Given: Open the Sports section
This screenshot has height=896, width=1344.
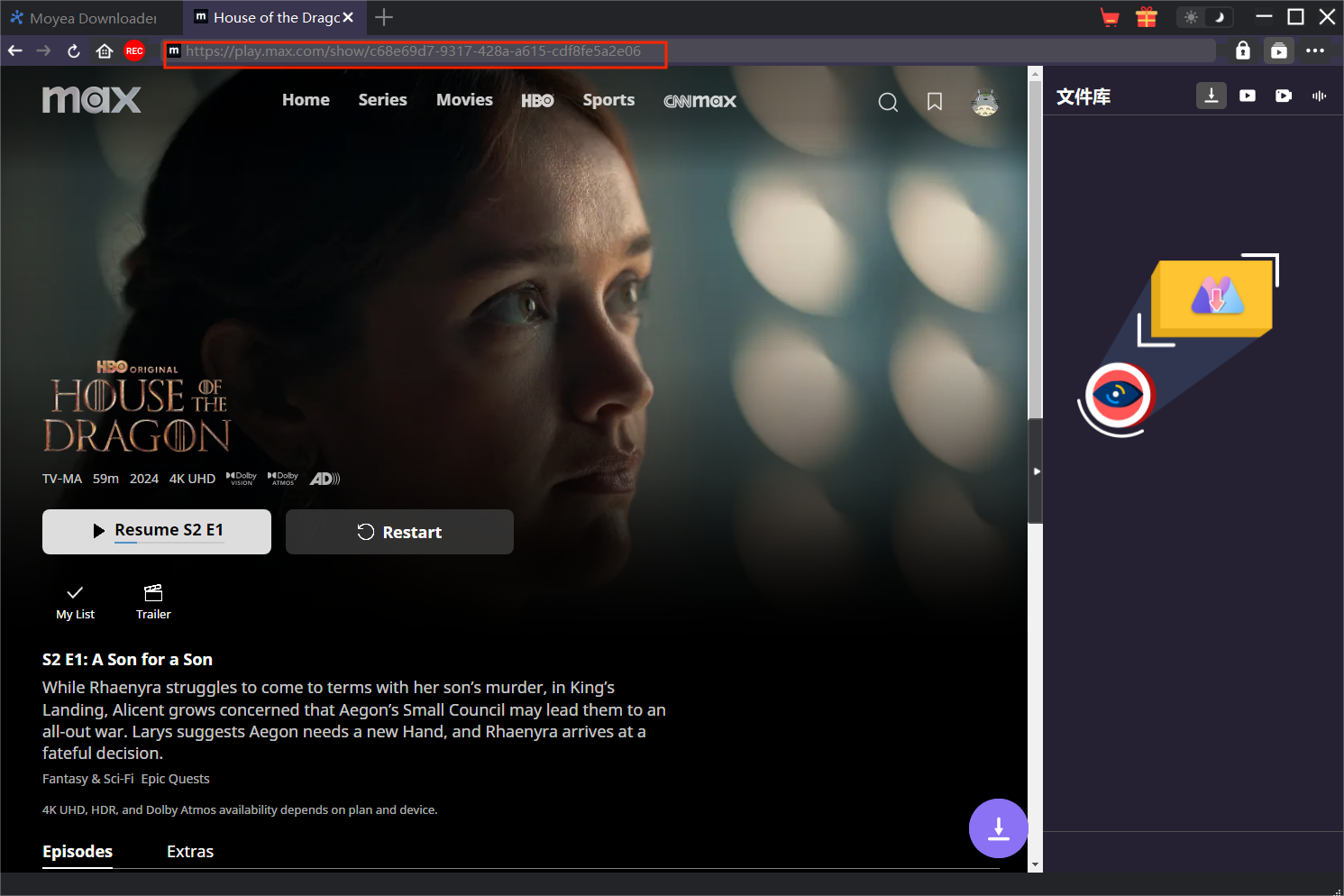Looking at the screenshot, I should pos(608,100).
